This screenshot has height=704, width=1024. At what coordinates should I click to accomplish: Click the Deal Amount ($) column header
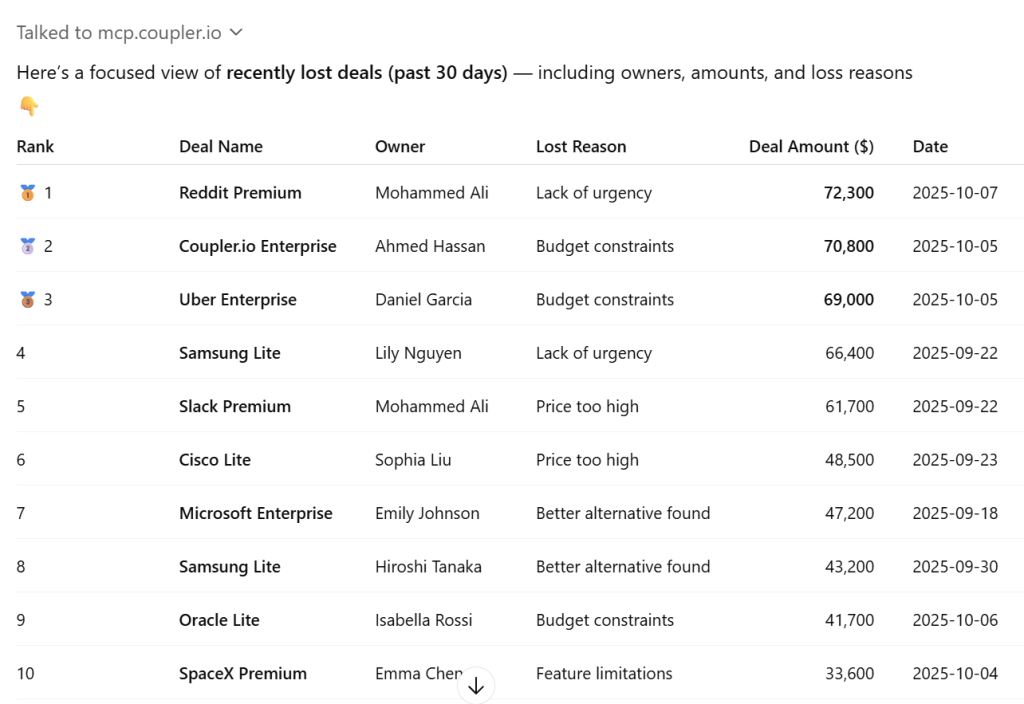tap(811, 147)
